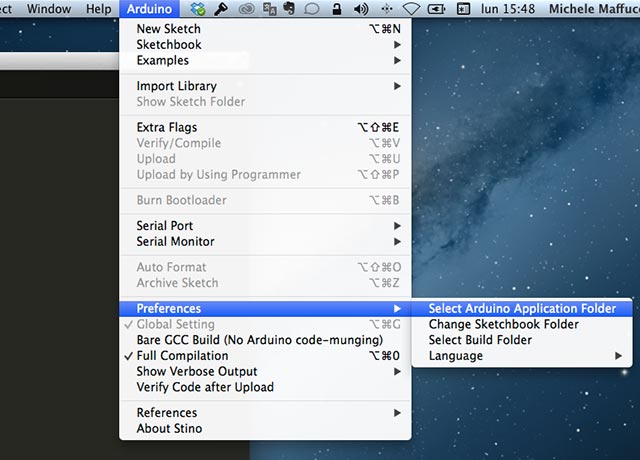Choose Select Arduino Application Folder

point(522,309)
